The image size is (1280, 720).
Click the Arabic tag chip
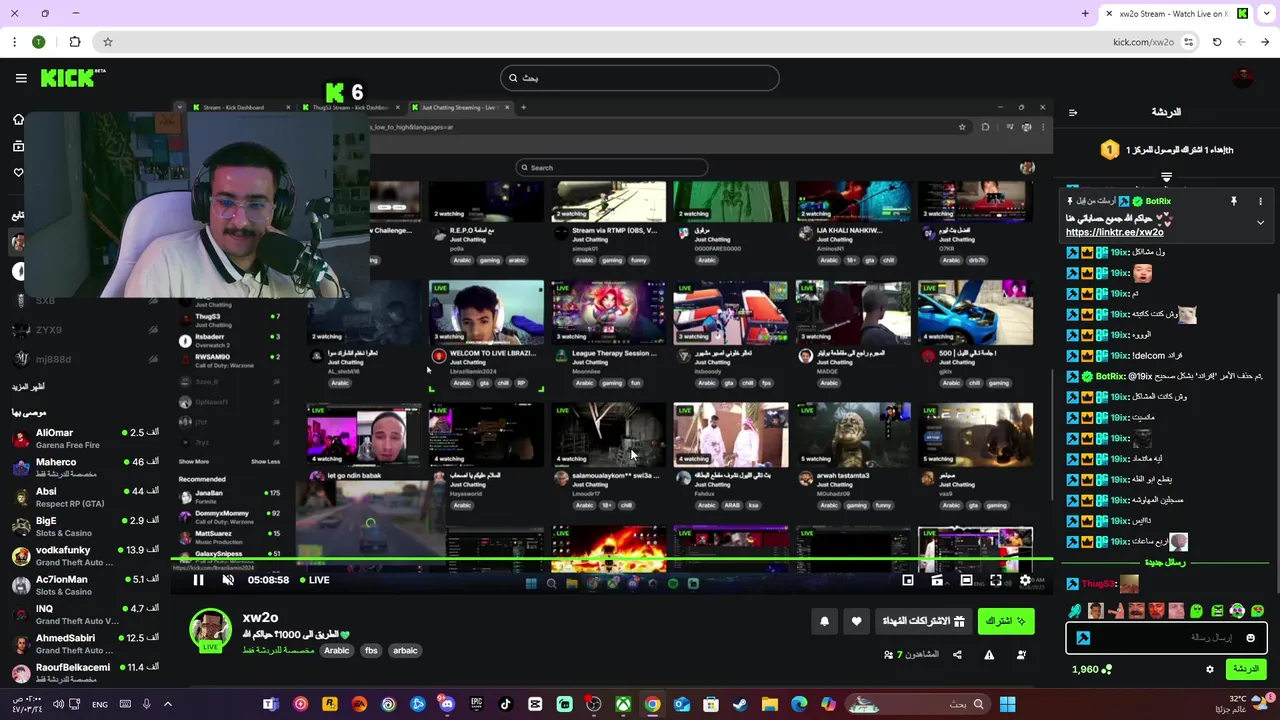(x=337, y=650)
